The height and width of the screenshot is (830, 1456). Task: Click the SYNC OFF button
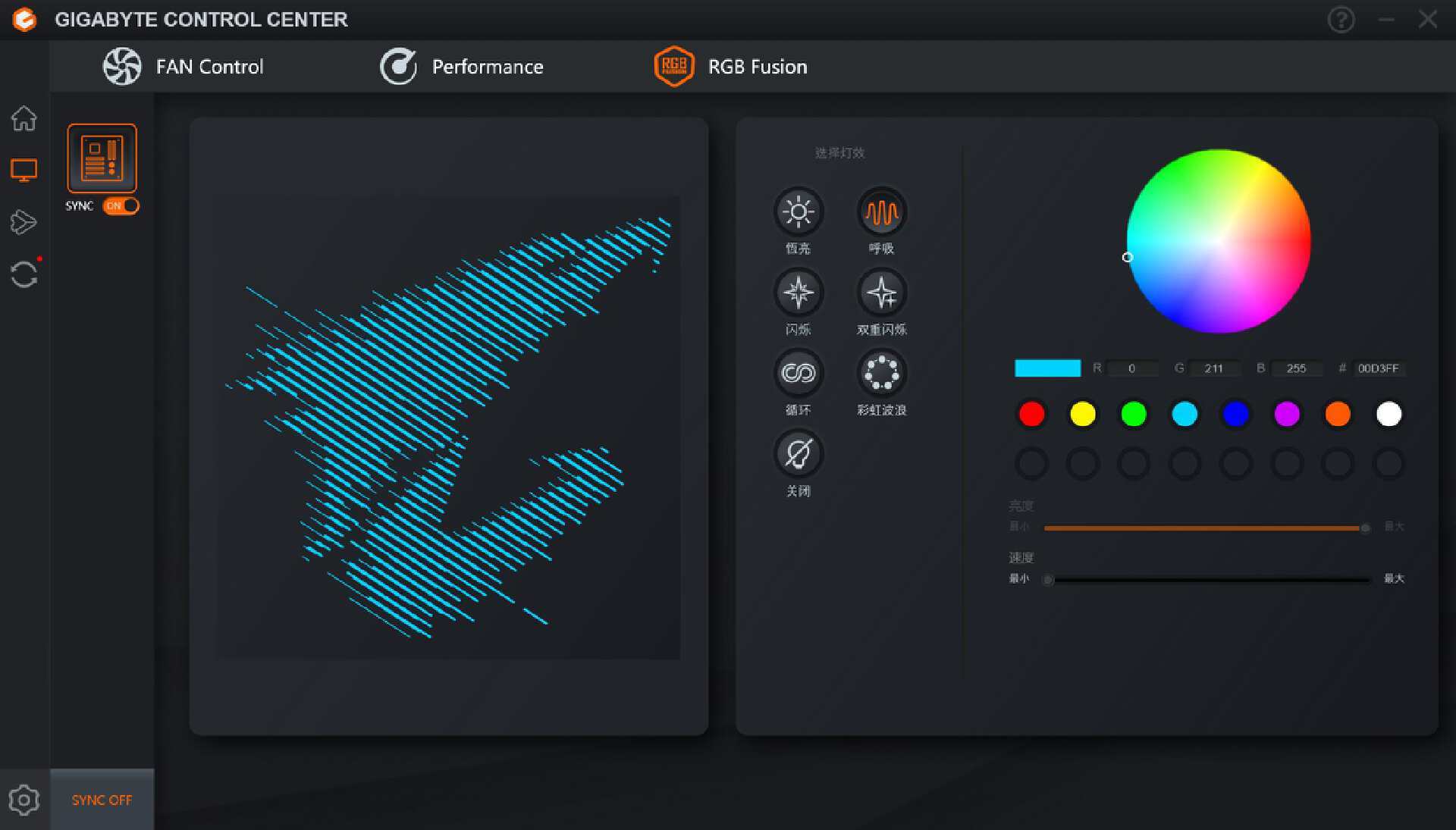102,800
